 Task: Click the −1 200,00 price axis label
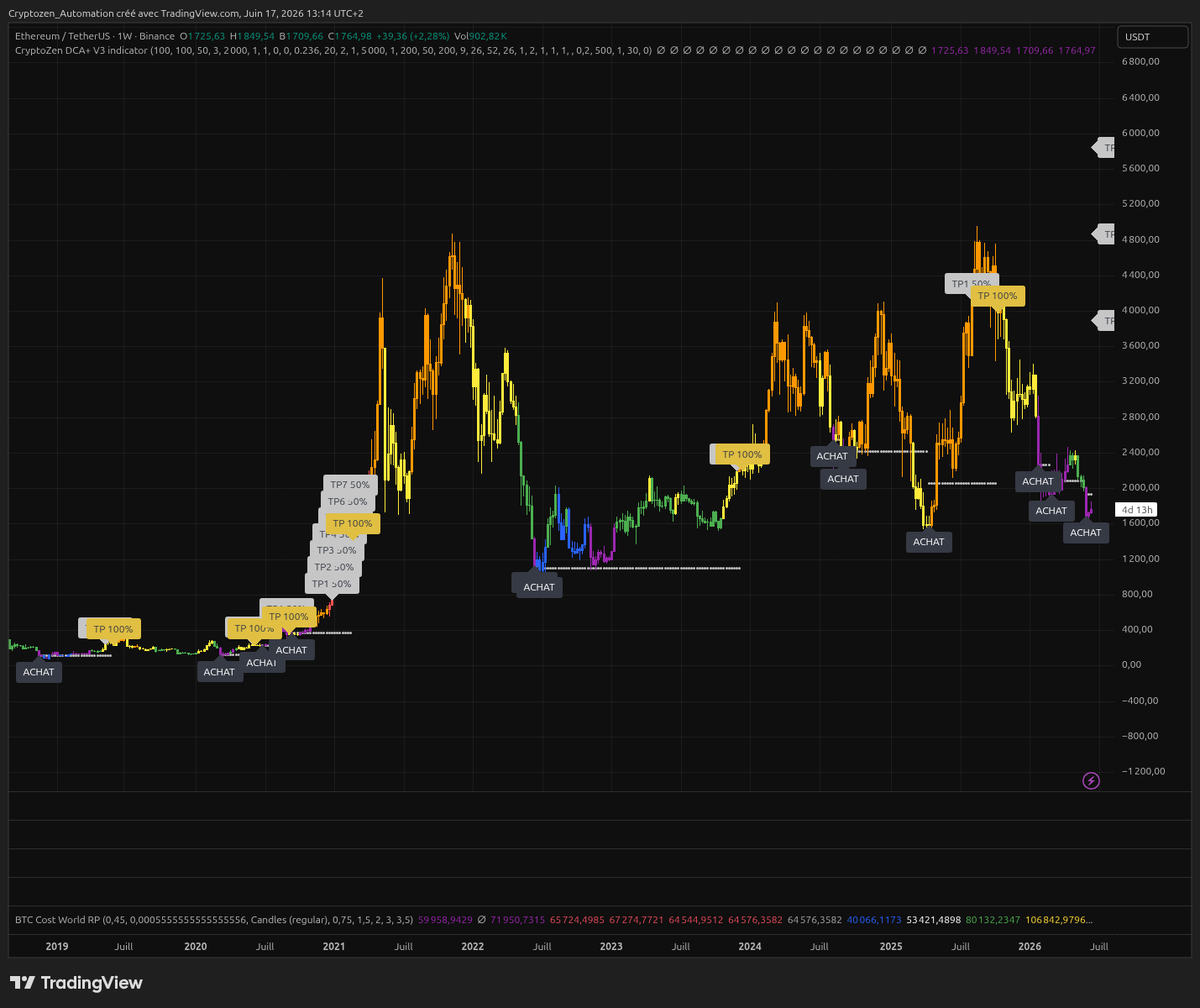point(1143,771)
